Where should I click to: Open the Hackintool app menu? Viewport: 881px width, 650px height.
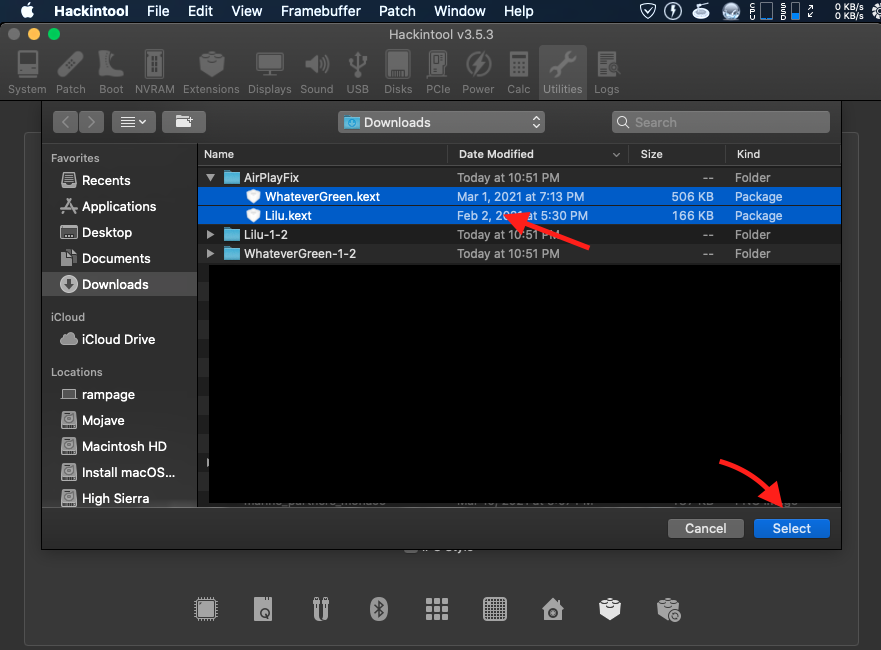[x=91, y=11]
